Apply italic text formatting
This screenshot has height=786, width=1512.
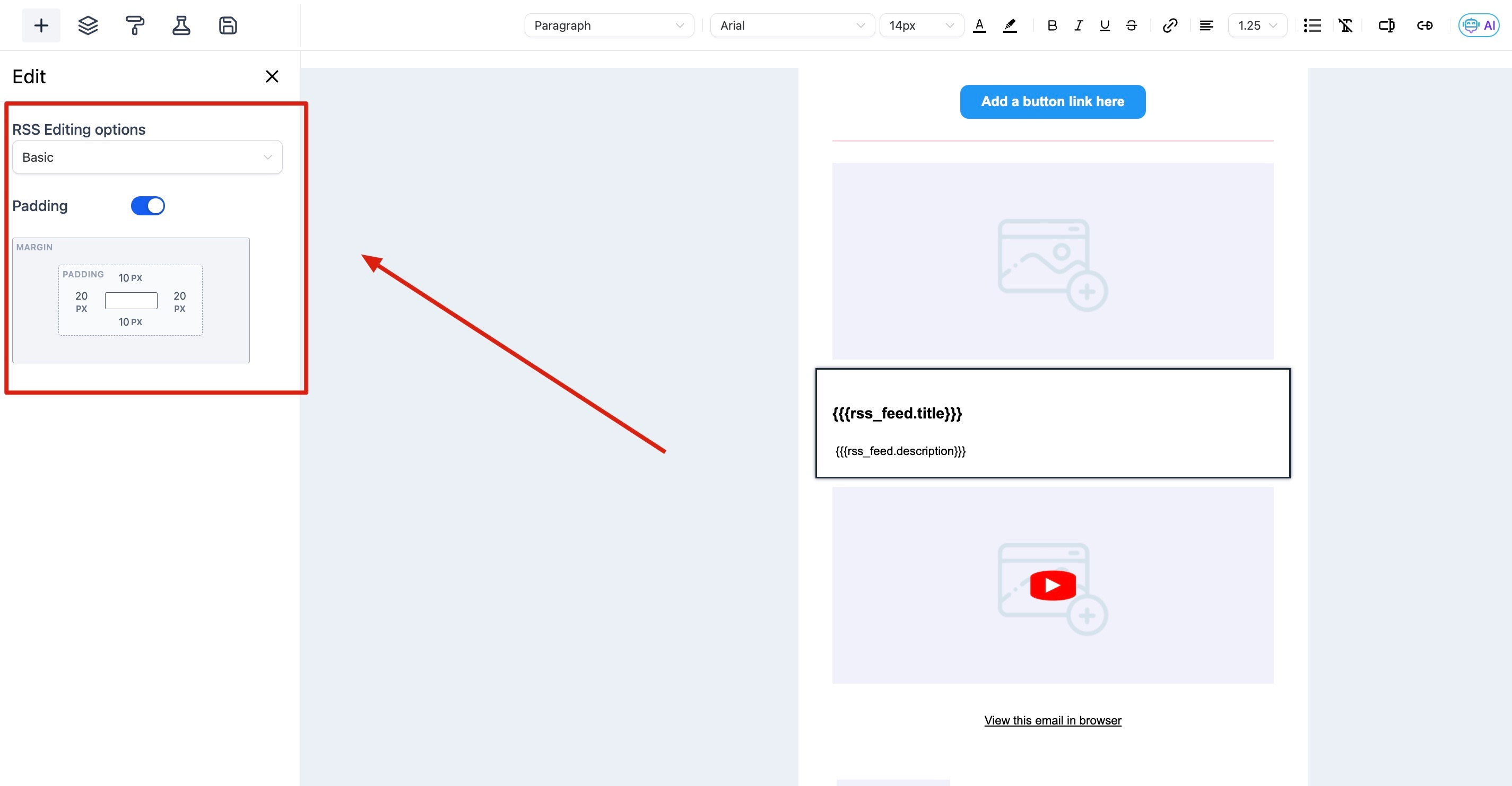1078,25
